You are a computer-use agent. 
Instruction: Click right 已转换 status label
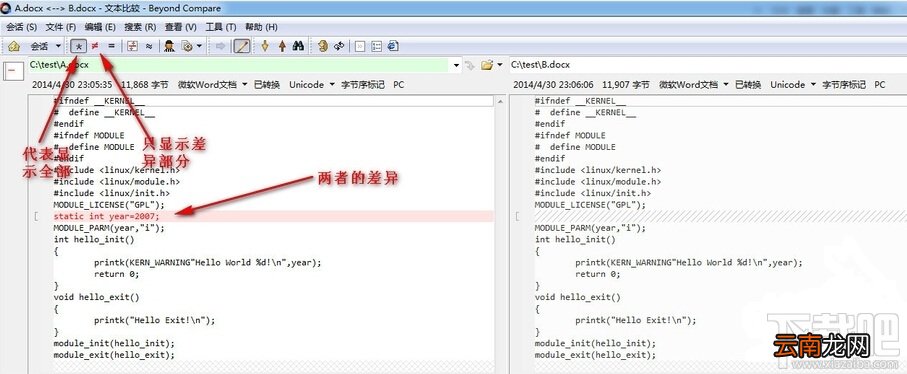coord(748,84)
